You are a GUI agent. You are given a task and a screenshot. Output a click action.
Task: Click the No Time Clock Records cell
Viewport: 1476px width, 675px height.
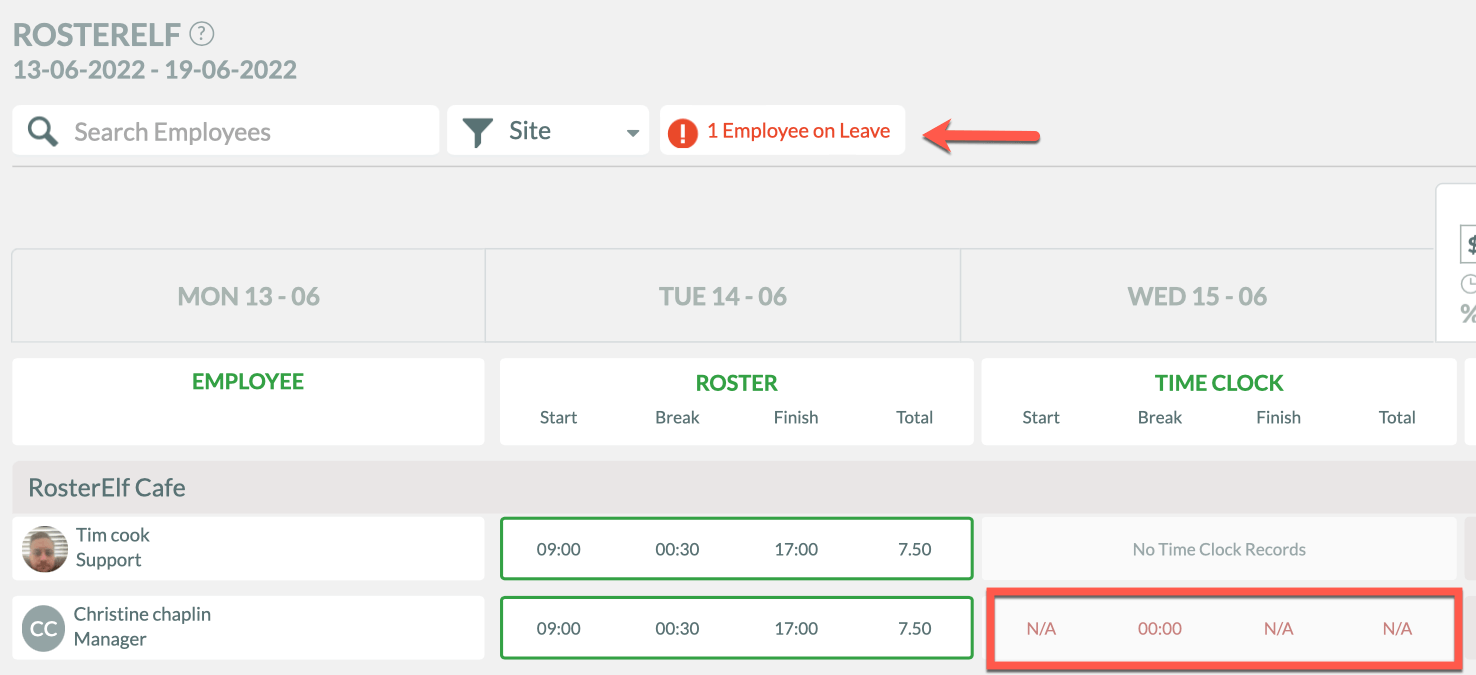click(x=1219, y=549)
